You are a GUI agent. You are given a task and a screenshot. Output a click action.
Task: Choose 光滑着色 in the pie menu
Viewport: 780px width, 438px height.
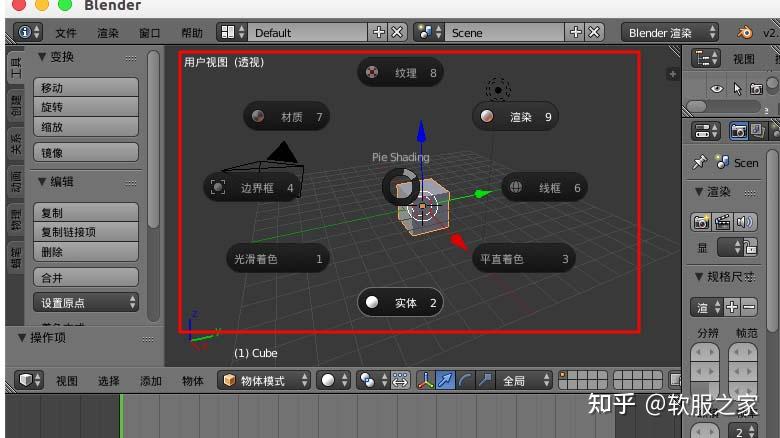[278, 259]
